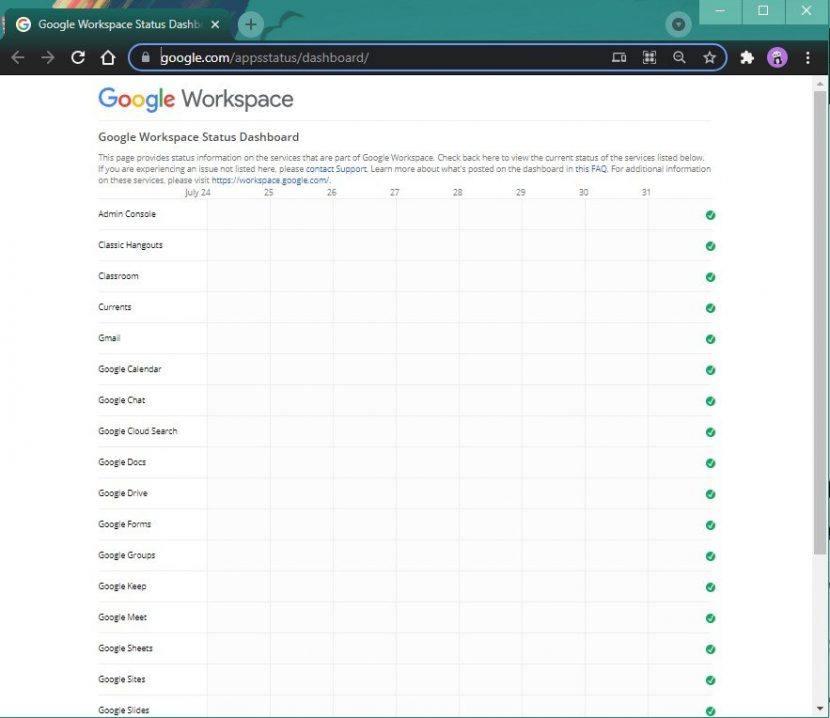The width and height of the screenshot is (830, 718).
Task: Click the Classroom row label
Action: (118, 276)
